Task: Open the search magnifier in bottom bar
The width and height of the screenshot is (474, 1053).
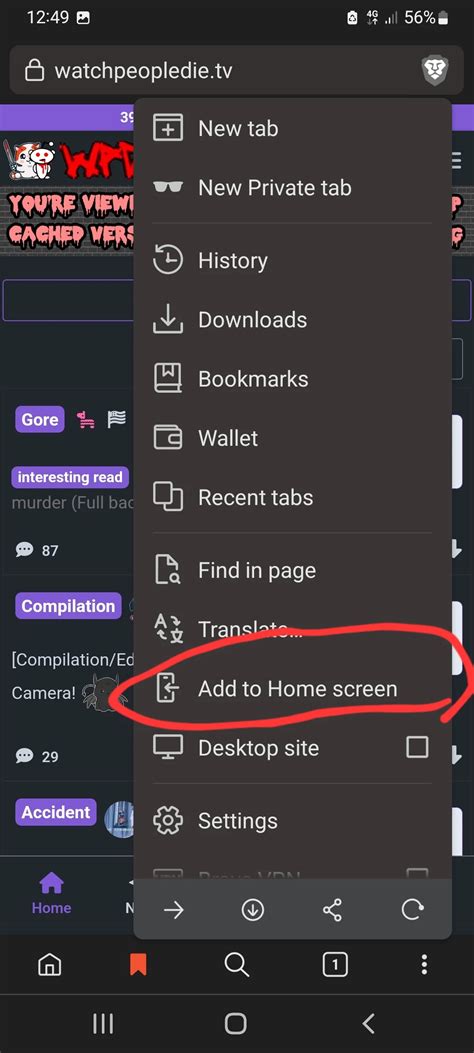Action: click(236, 965)
